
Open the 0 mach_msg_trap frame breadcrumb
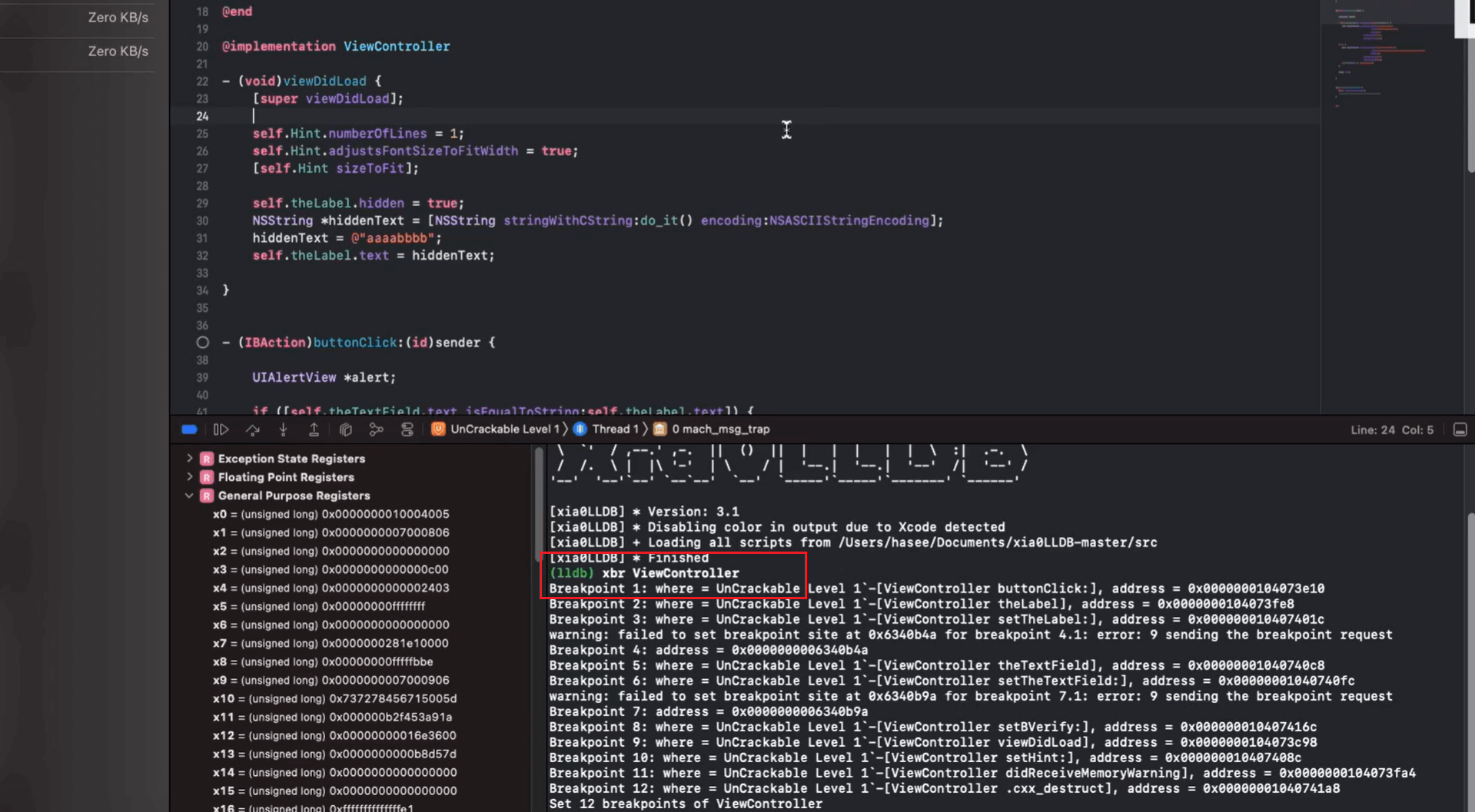[721, 429]
